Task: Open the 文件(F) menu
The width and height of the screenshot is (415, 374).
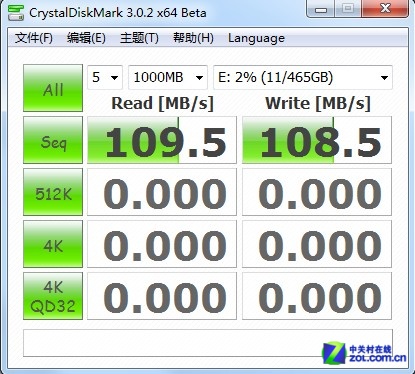Action: tap(34, 38)
